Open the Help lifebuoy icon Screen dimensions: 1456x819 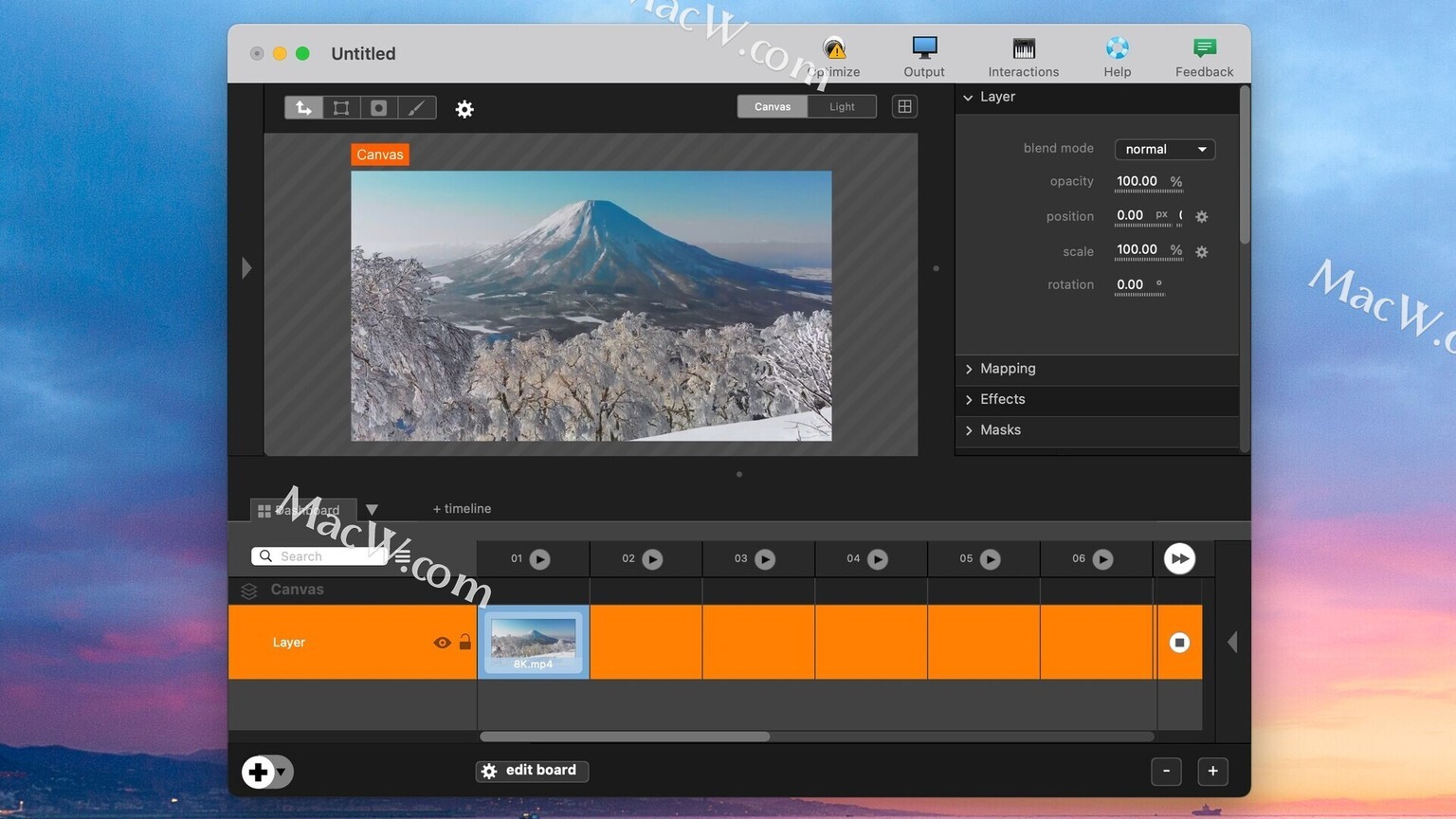point(1117,56)
